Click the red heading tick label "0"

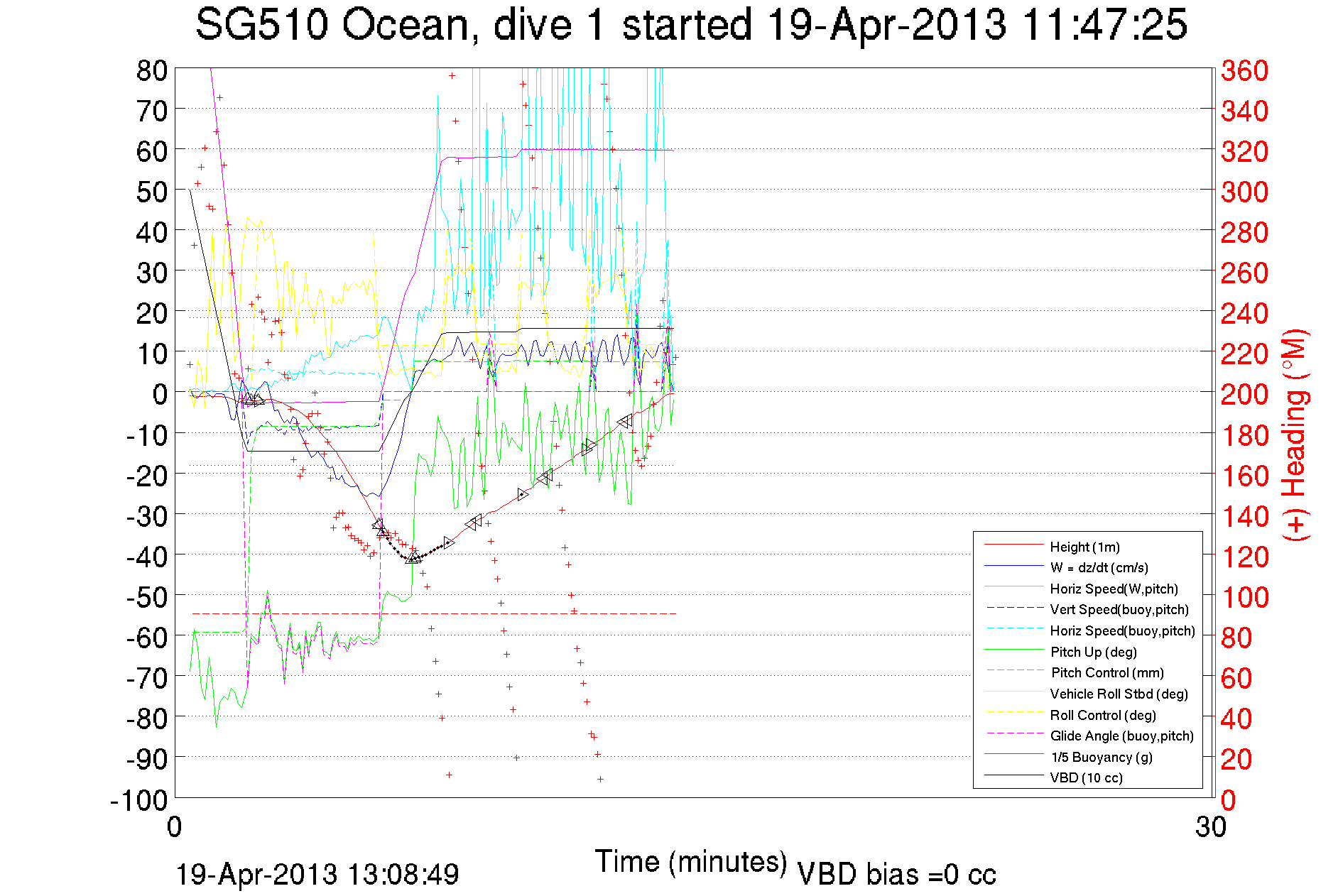[1228, 800]
